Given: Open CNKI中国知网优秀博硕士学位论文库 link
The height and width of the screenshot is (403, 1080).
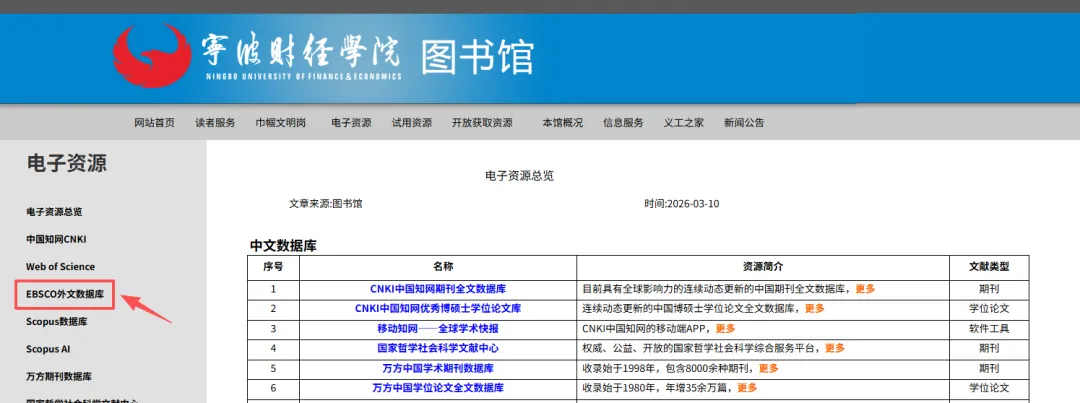Looking at the screenshot, I should 438,308.
